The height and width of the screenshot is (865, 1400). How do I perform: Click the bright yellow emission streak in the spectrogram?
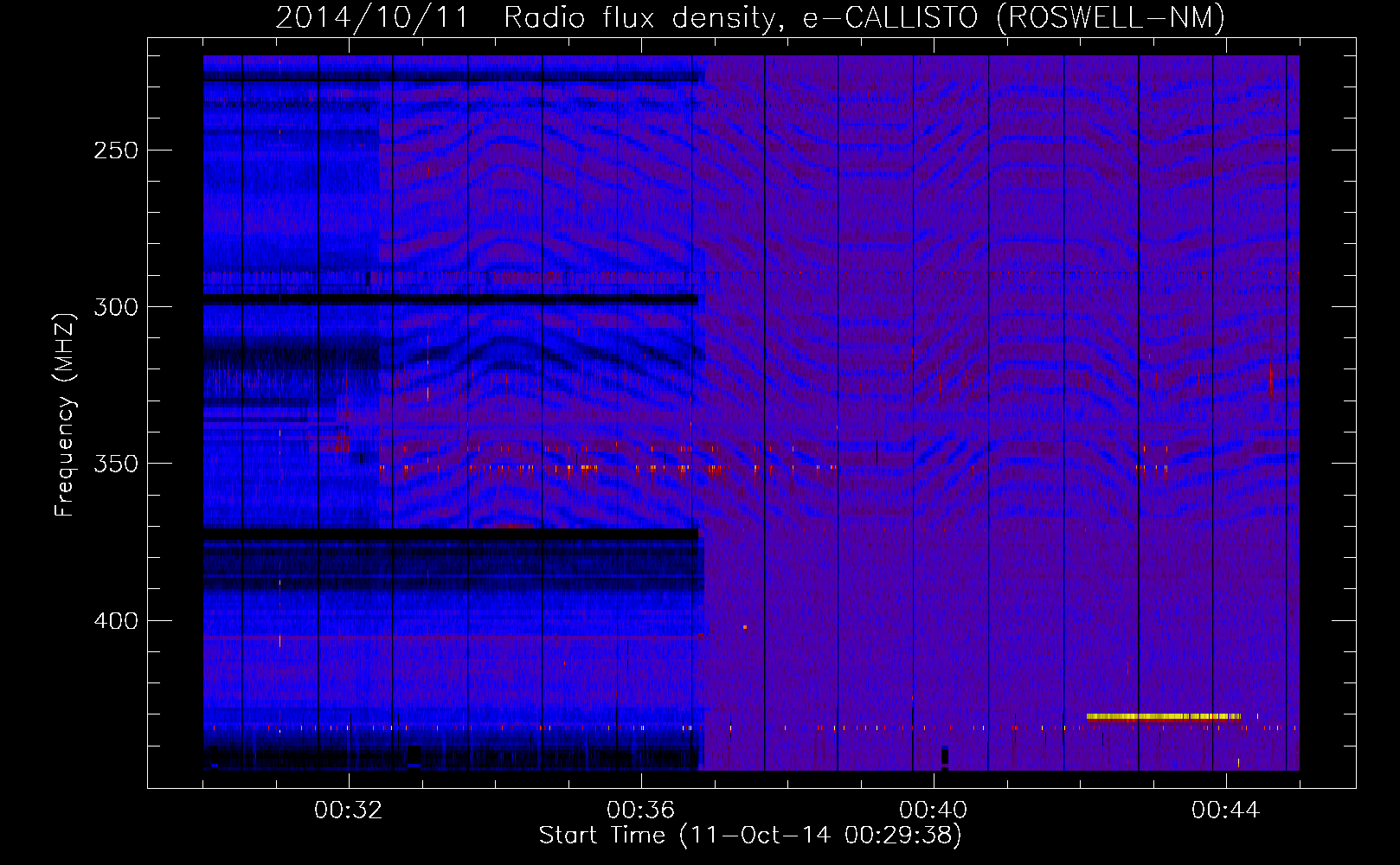tap(1163, 716)
